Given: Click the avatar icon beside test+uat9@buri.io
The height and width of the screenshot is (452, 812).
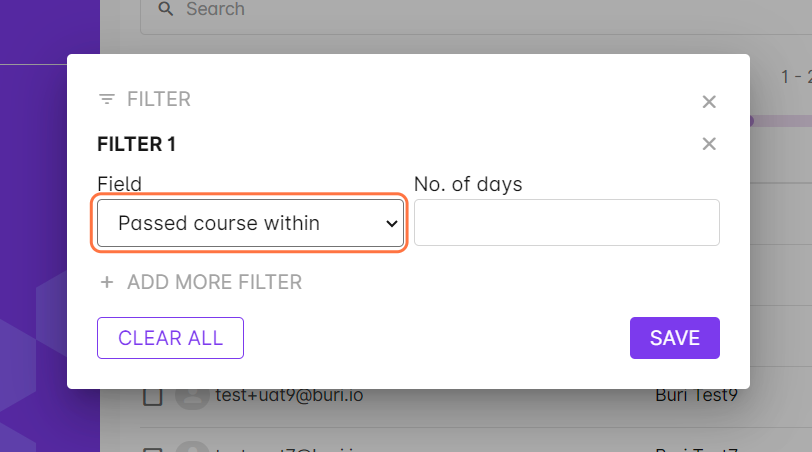Looking at the screenshot, I should tap(190, 396).
